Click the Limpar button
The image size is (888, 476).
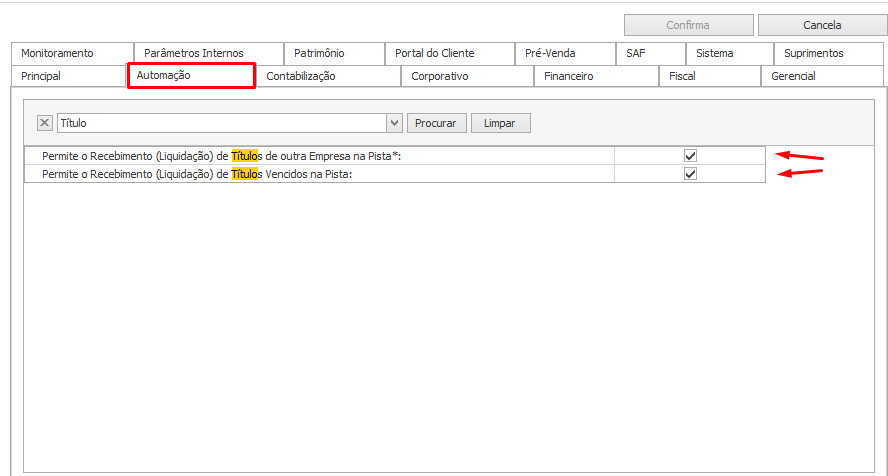(x=501, y=123)
